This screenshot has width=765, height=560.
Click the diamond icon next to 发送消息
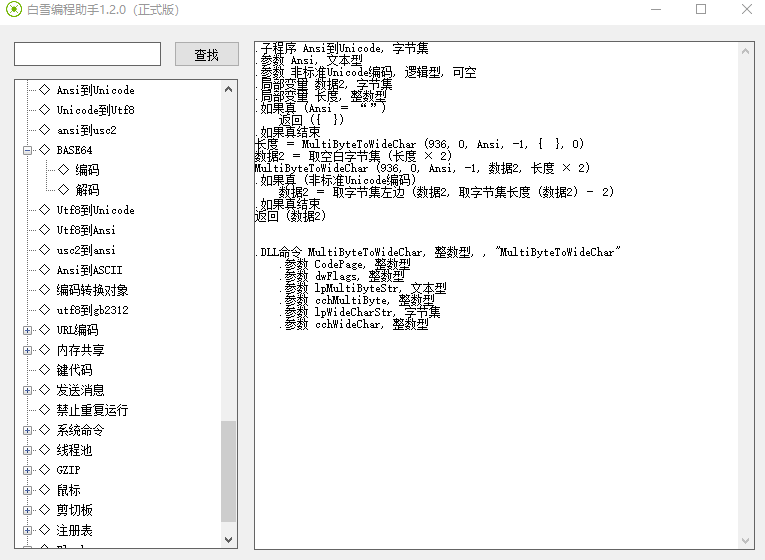pyautogui.click(x=44, y=390)
